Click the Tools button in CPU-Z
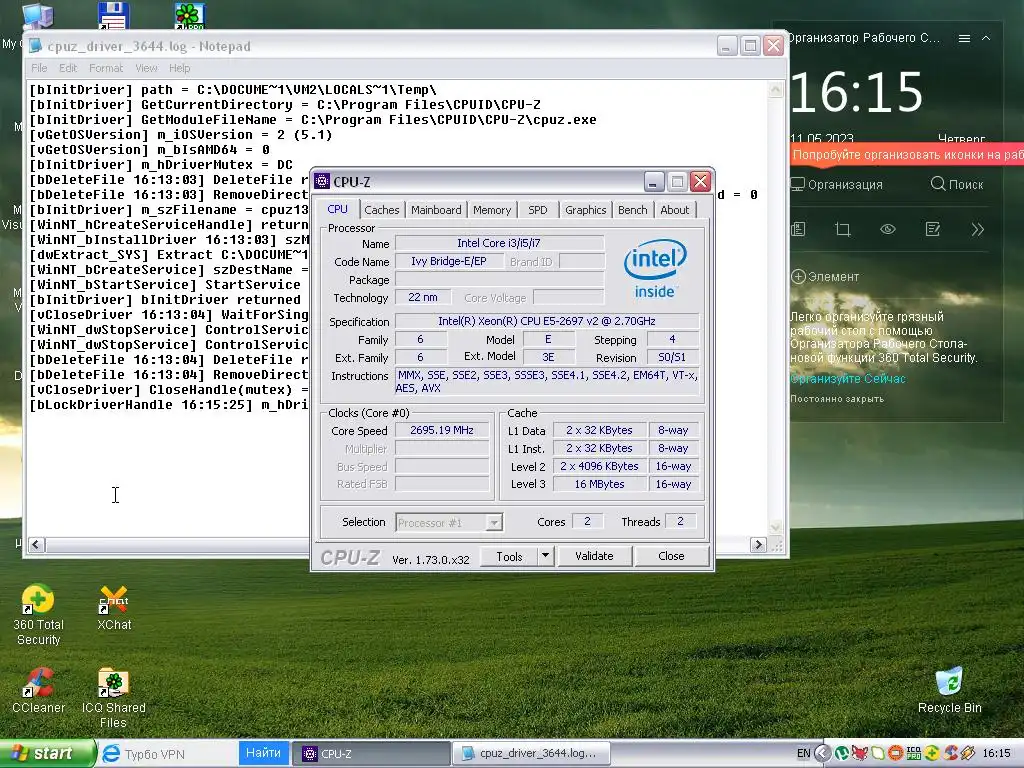 (509, 556)
